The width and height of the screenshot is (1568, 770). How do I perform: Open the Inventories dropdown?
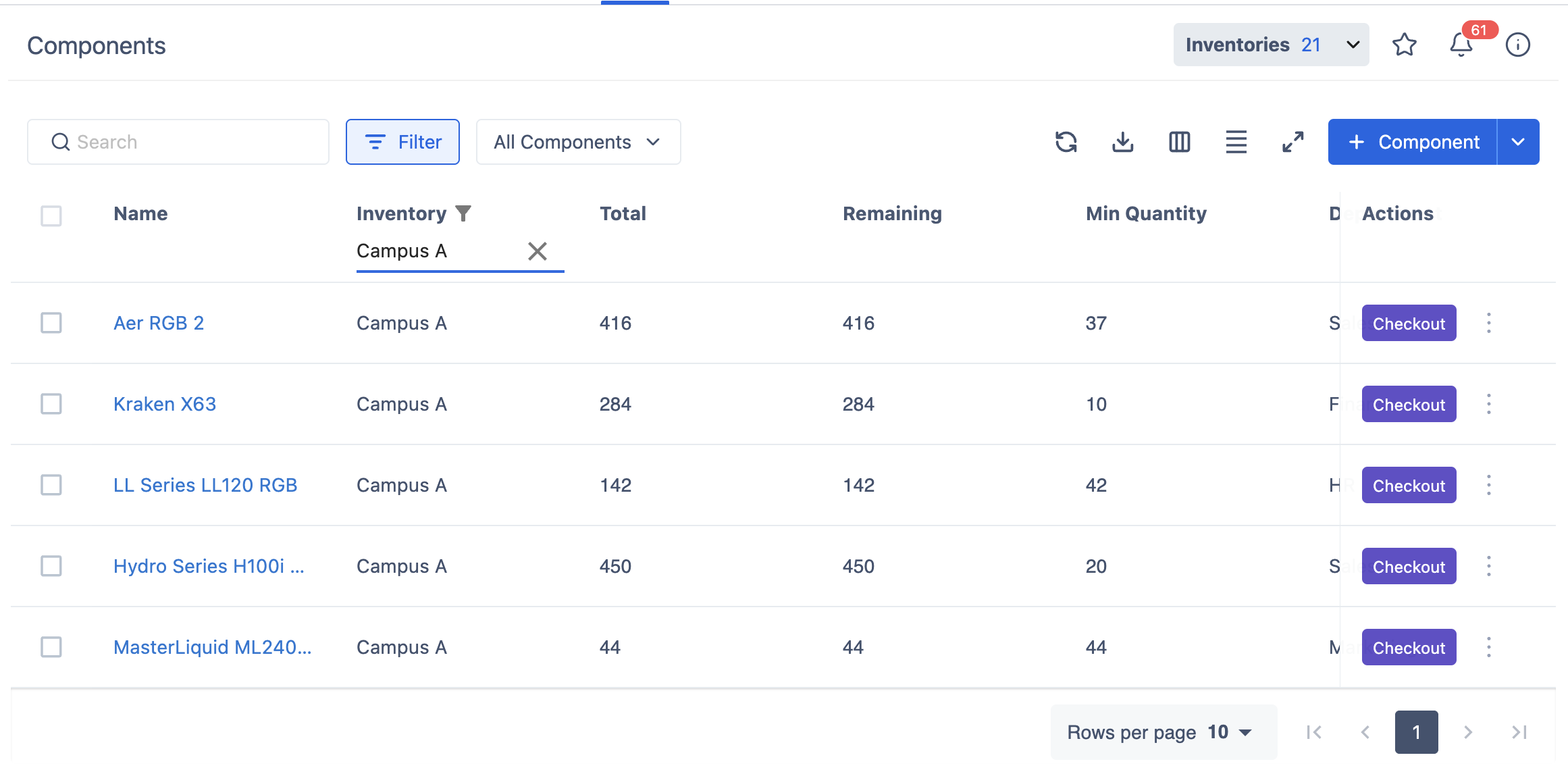click(x=1271, y=45)
